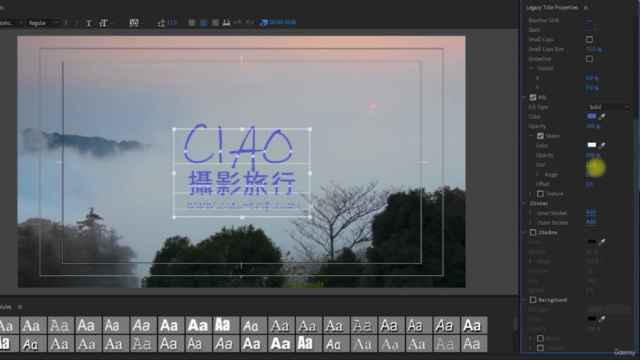Align the title text to the right
Screen dimensions: 640x360
(x=215, y=22)
